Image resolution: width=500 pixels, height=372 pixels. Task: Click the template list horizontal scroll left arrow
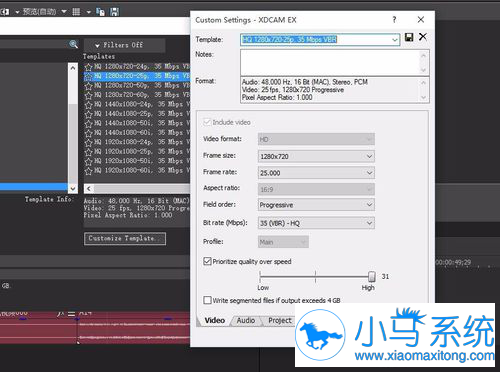pos(89,189)
